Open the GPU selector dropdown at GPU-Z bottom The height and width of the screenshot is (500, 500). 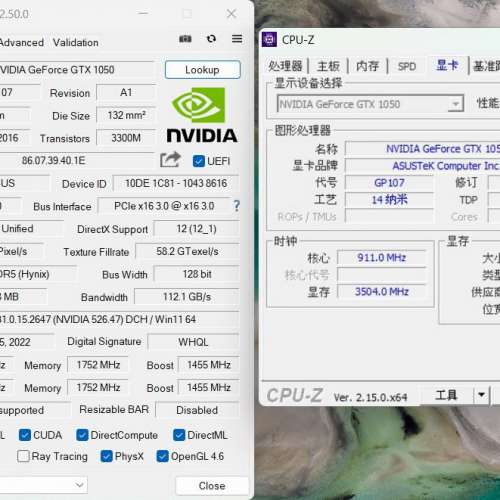43,485
